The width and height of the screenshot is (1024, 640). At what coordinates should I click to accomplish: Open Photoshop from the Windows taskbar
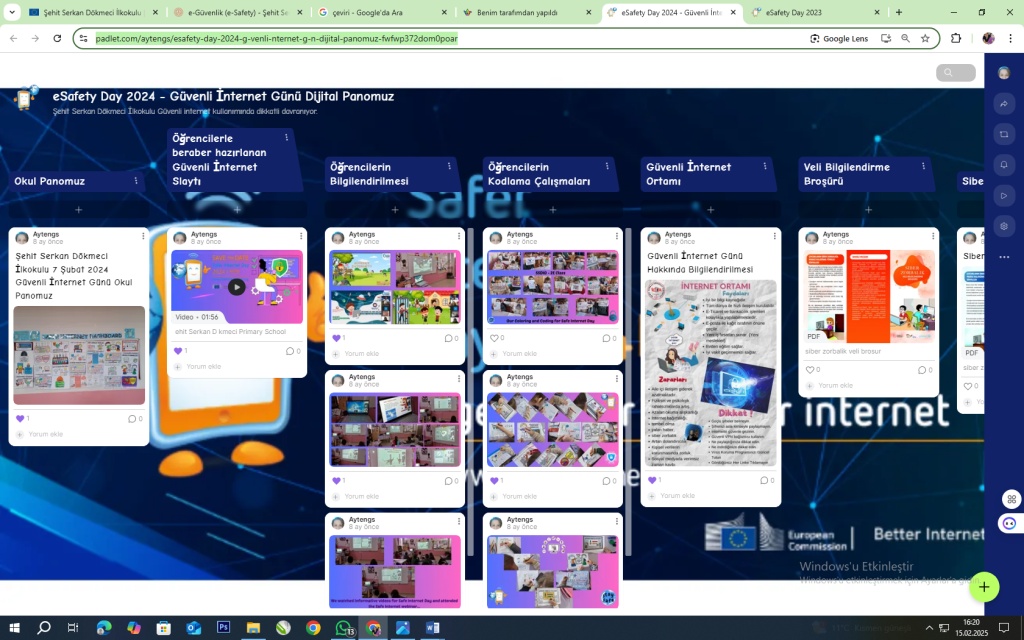[223, 628]
